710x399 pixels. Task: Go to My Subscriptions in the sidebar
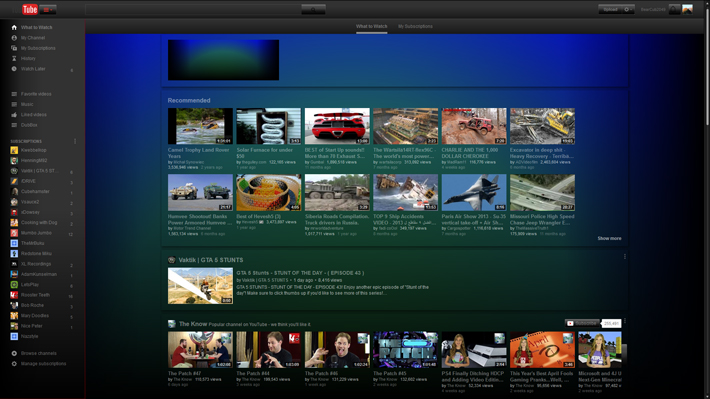[x=38, y=48]
